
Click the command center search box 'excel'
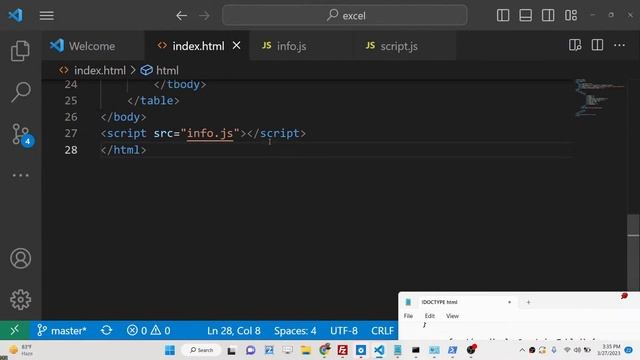[x=345, y=16]
